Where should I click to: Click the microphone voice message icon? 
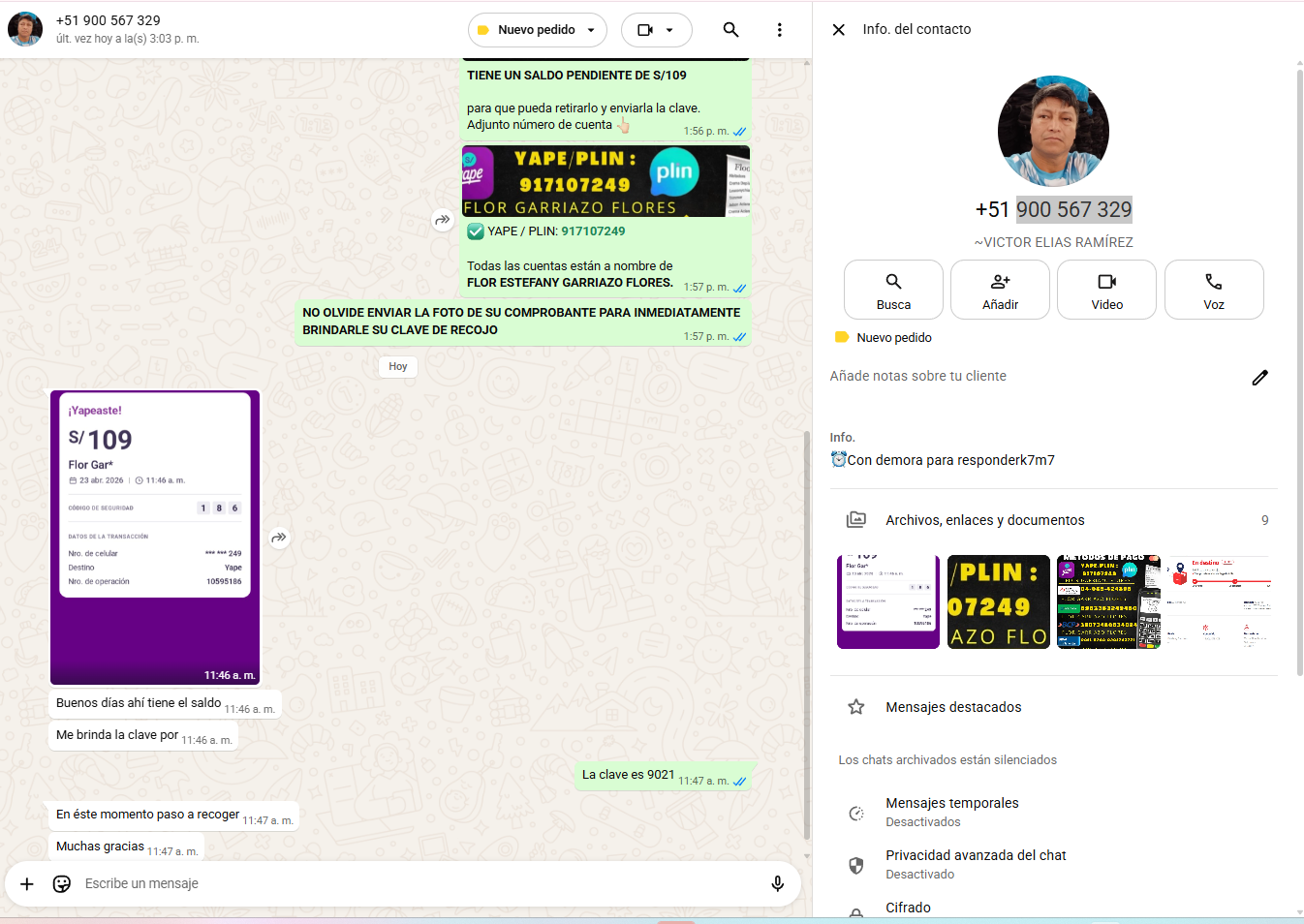[x=777, y=883]
